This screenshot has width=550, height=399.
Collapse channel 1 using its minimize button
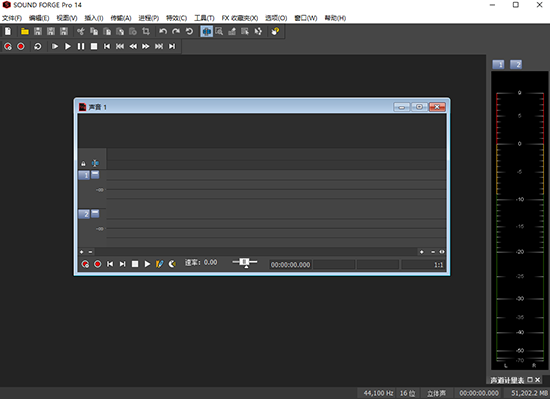click(95, 174)
